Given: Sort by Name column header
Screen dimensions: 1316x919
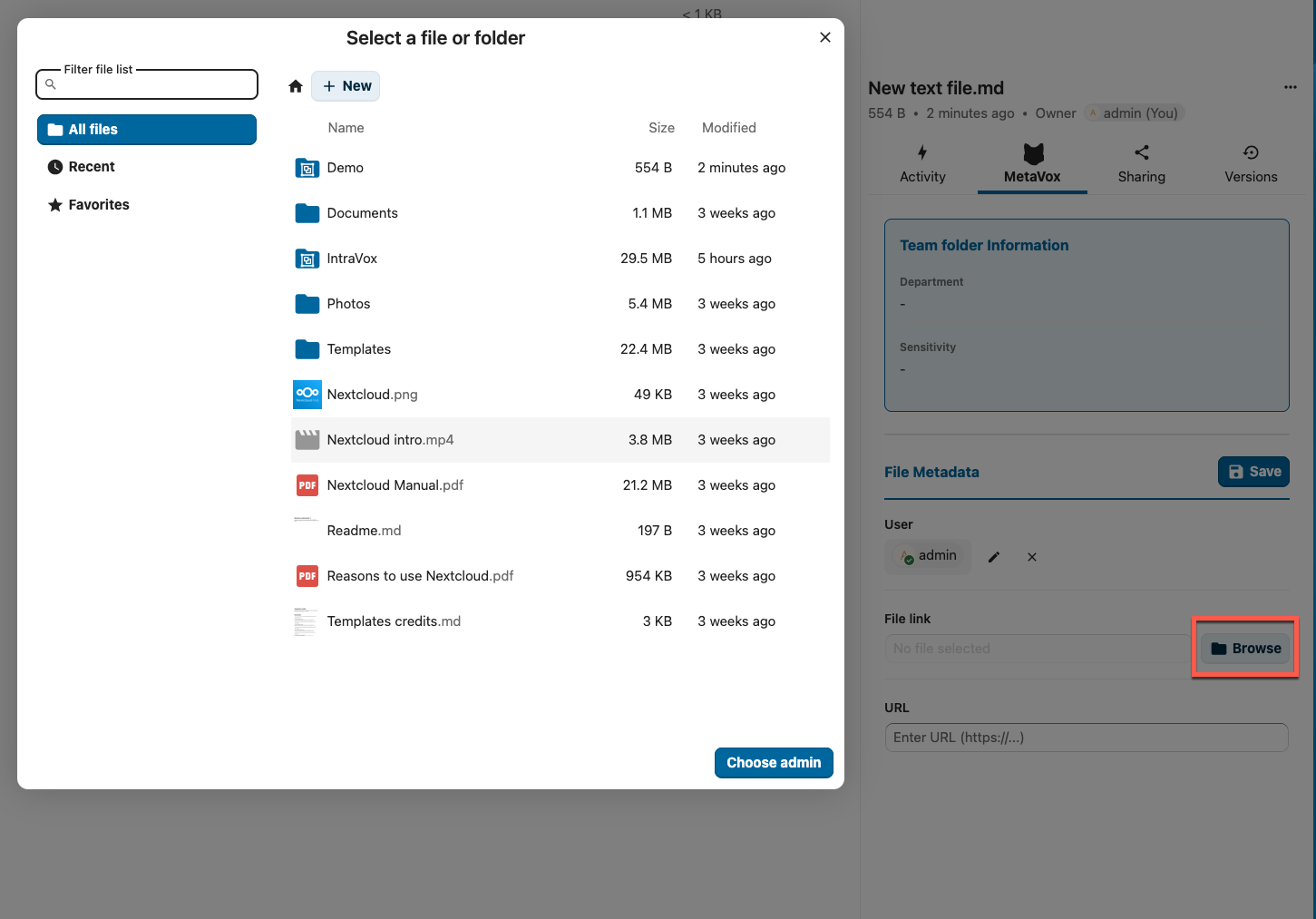Looking at the screenshot, I should point(346,128).
